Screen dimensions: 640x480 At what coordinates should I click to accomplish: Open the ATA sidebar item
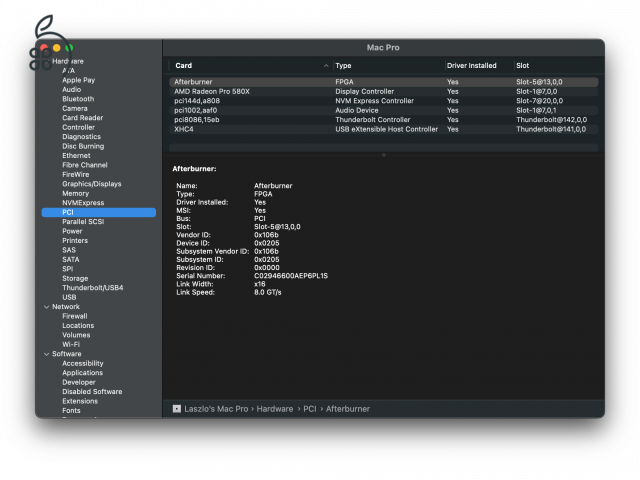click(x=69, y=71)
